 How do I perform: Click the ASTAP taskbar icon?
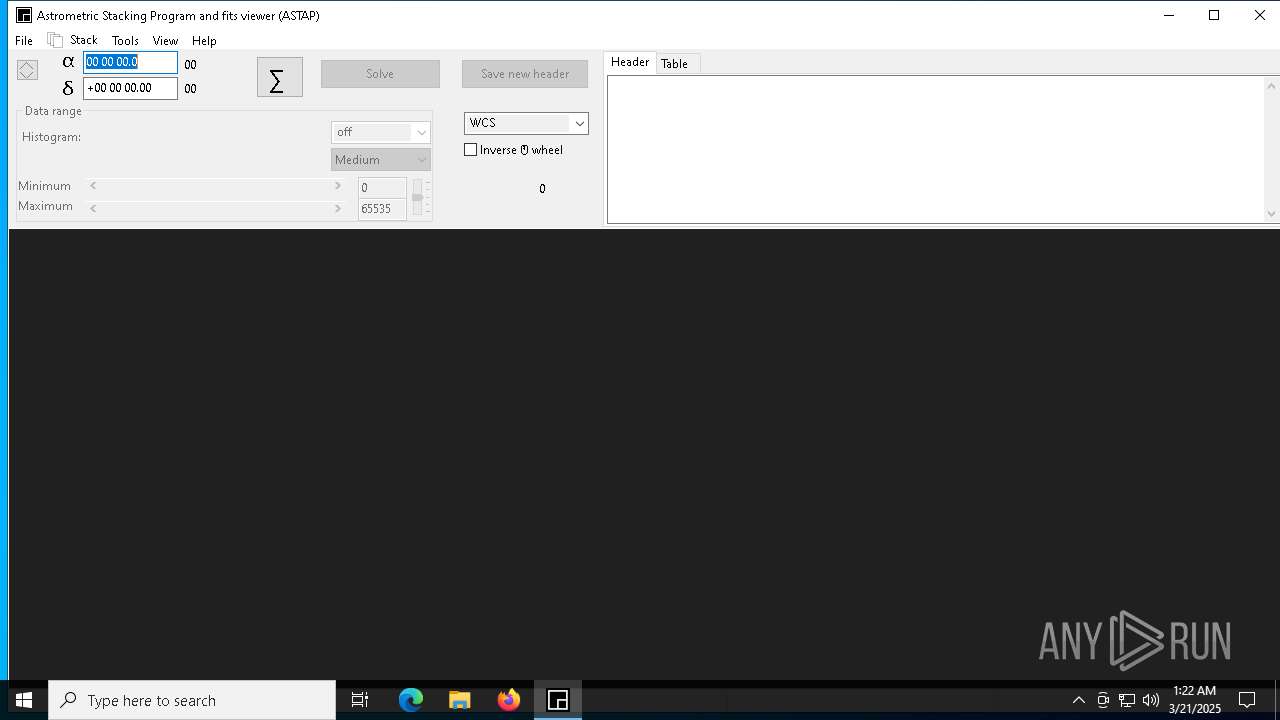tap(558, 700)
